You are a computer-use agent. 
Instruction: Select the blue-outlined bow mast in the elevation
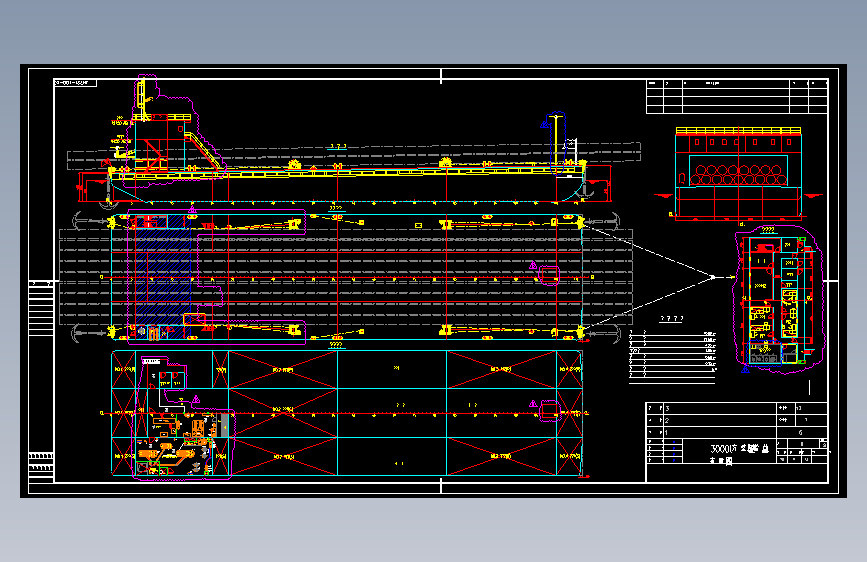(x=557, y=143)
